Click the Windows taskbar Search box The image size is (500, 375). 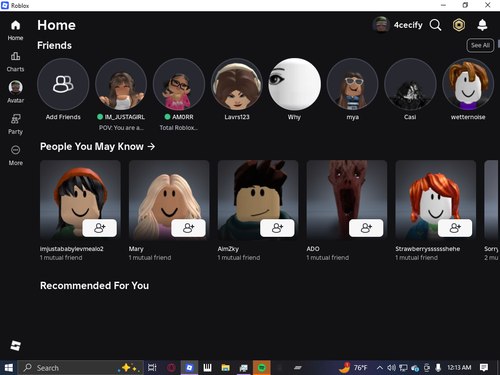coord(81,368)
